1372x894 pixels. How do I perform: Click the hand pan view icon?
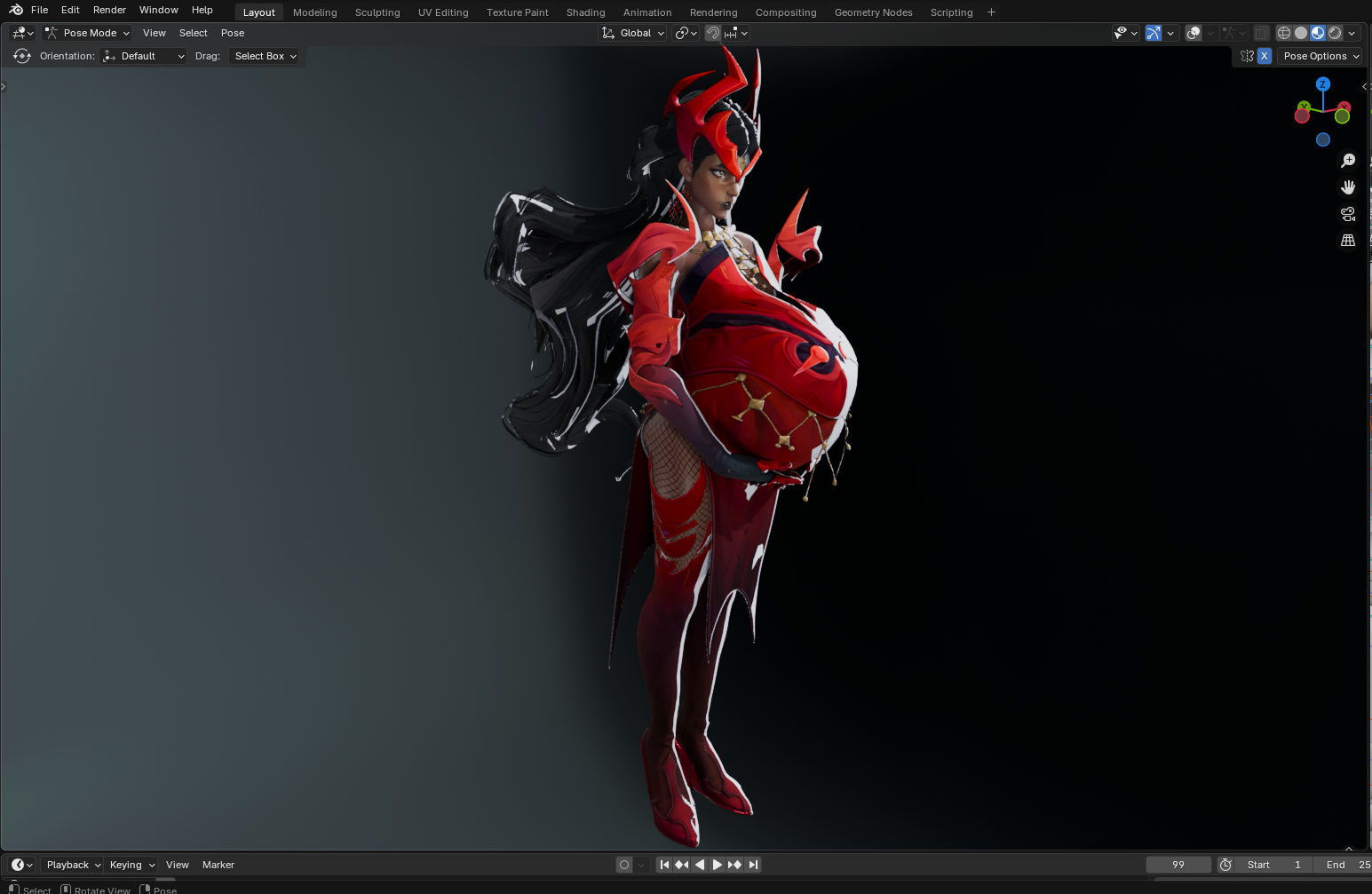[1348, 187]
